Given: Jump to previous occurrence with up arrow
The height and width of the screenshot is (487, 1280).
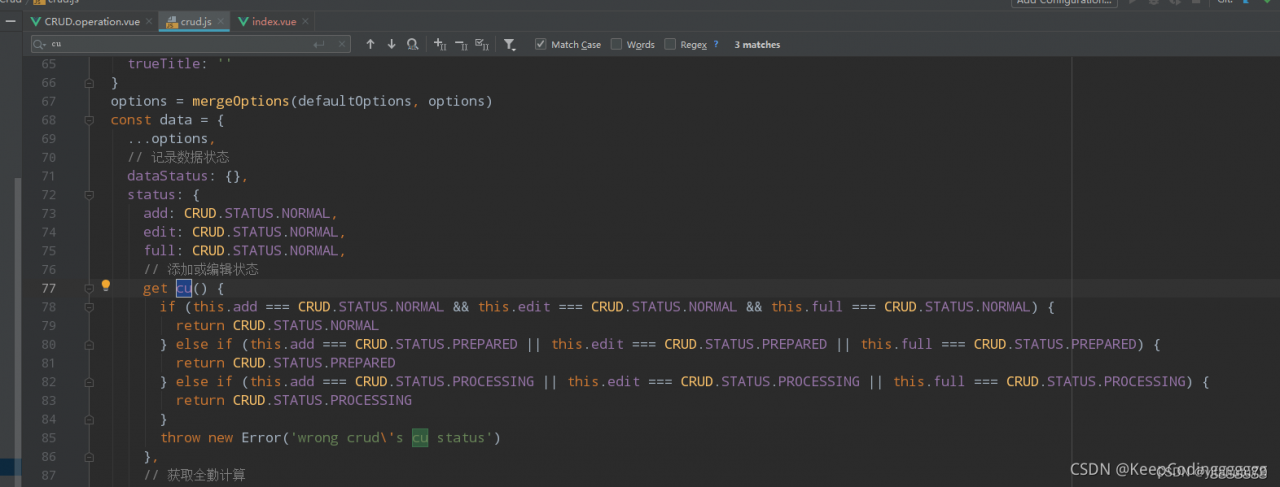Looking at the screenshot, I should (370, 44).
